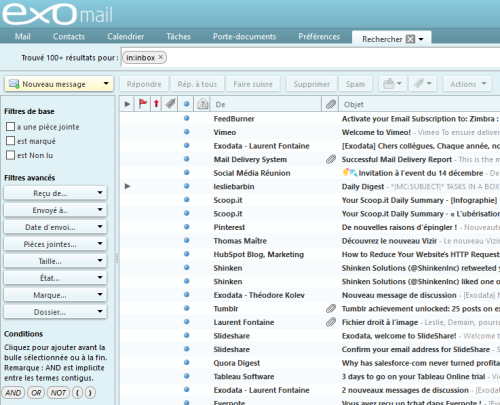Viewport: 500px width, 405px height.
Task: Open the Tâches tab
Action: 178,36
